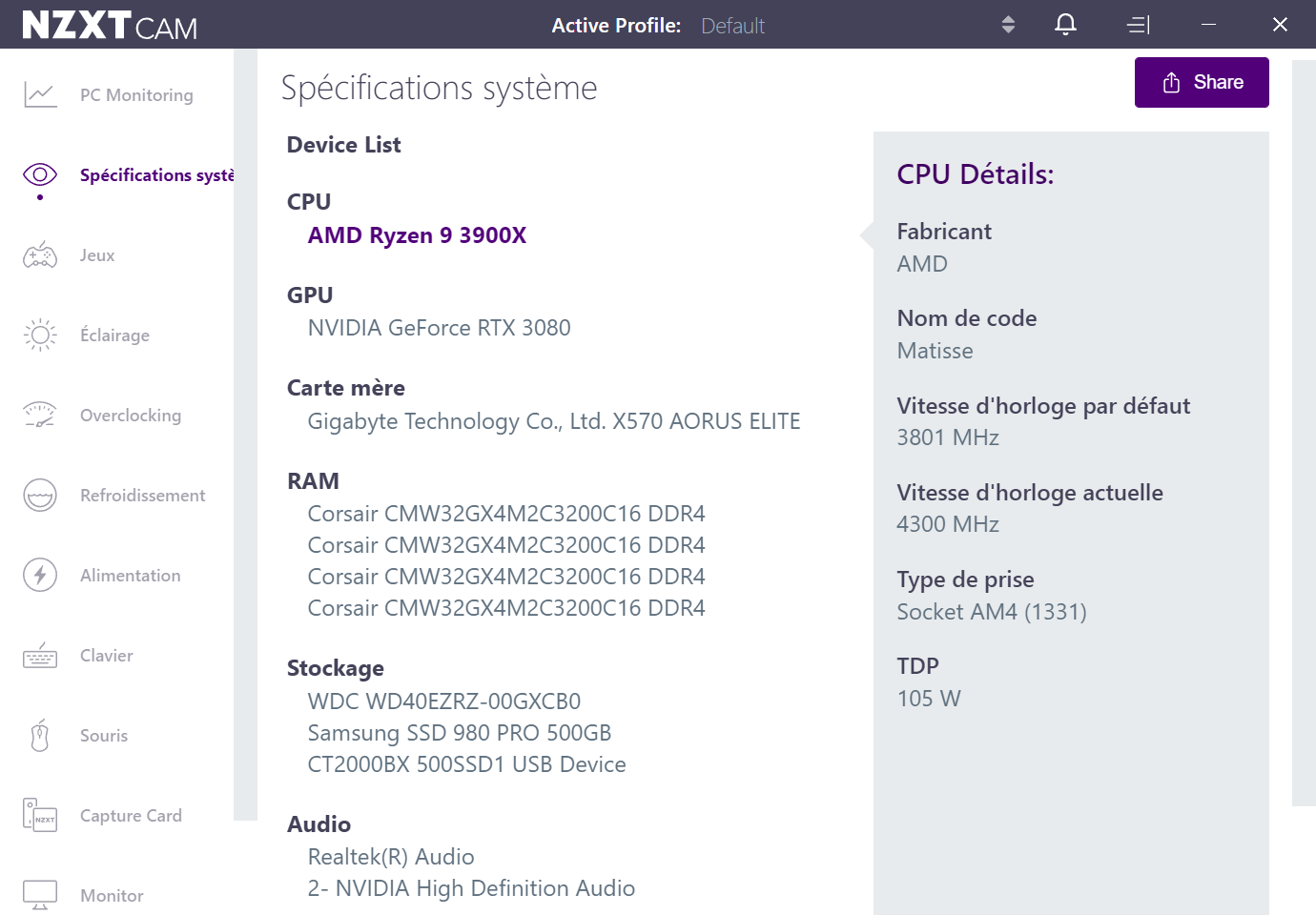Viewport: 1316px width, 915px height.
Task: Open the Jeux gamepad icon
Action: point(40,254)
